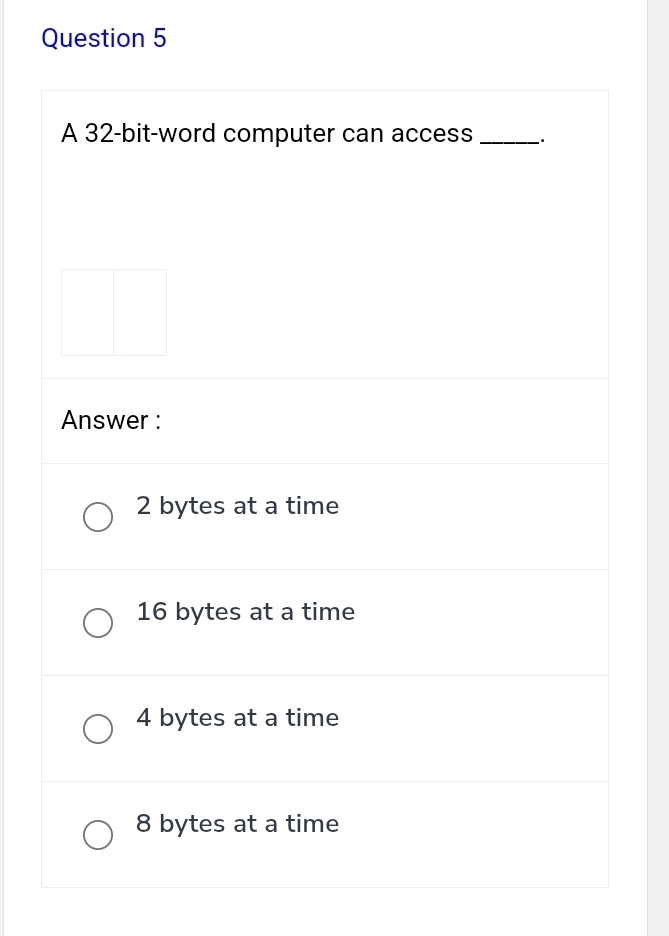The height and width of the screenshot is (936, 669).
Task: Click the row containing '2 bytes at a time'
Action: coord(325,516)
